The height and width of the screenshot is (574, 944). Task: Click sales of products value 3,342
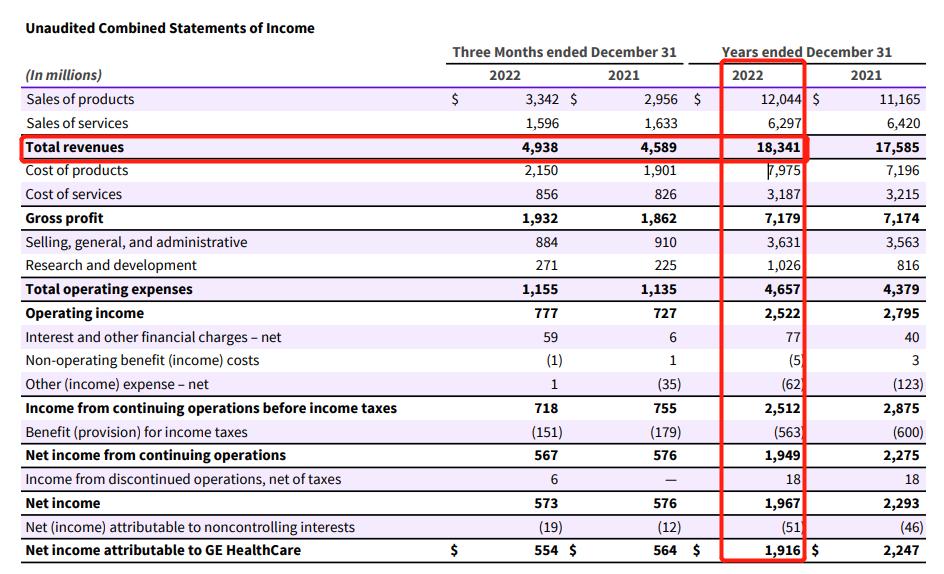click(542, 99)
